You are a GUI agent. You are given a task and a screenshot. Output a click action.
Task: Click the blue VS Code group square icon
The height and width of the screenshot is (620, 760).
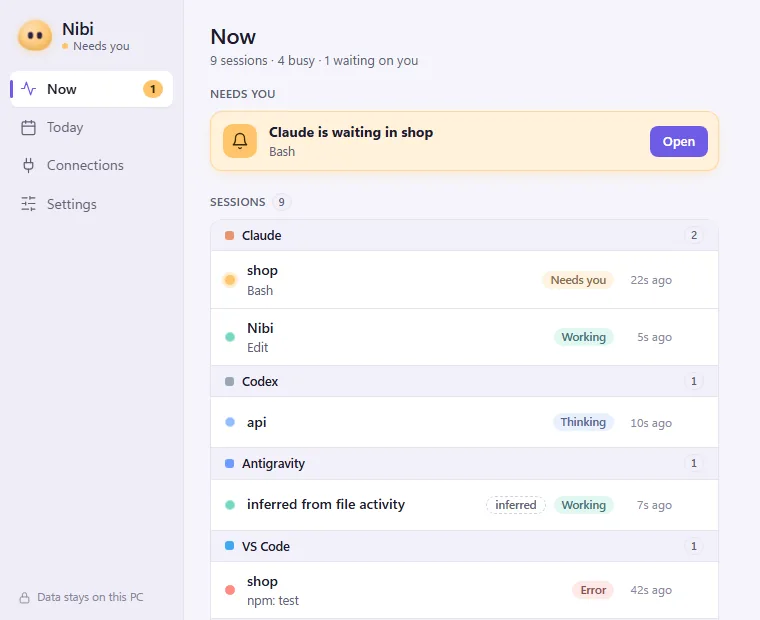(x=230, y=546)
